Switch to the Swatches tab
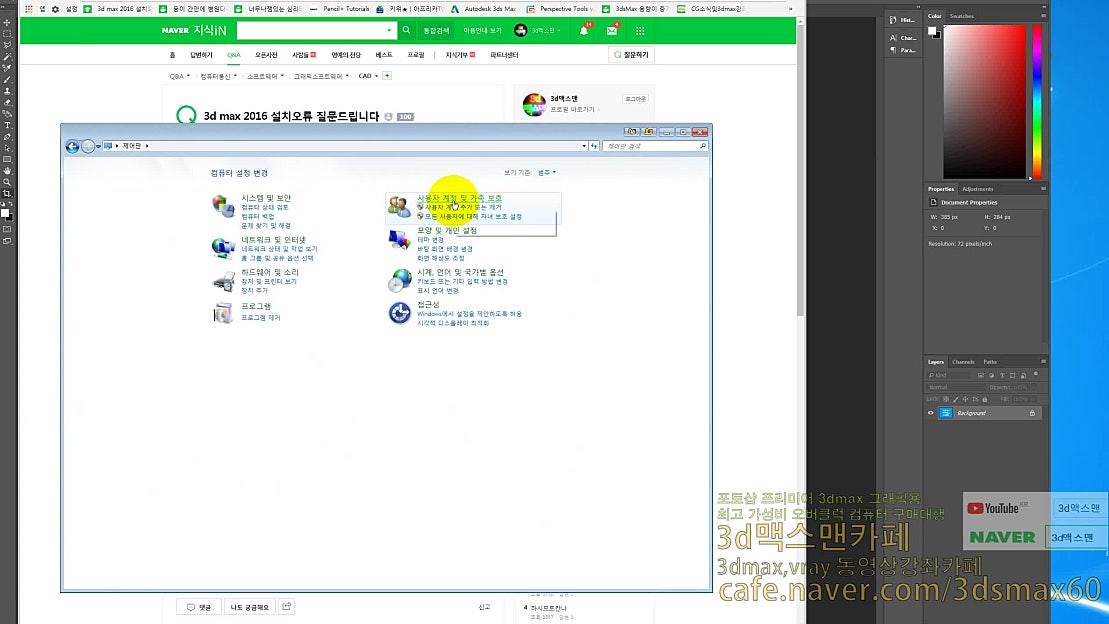This screenshot has width=1109, height=624. click(961, 16)
